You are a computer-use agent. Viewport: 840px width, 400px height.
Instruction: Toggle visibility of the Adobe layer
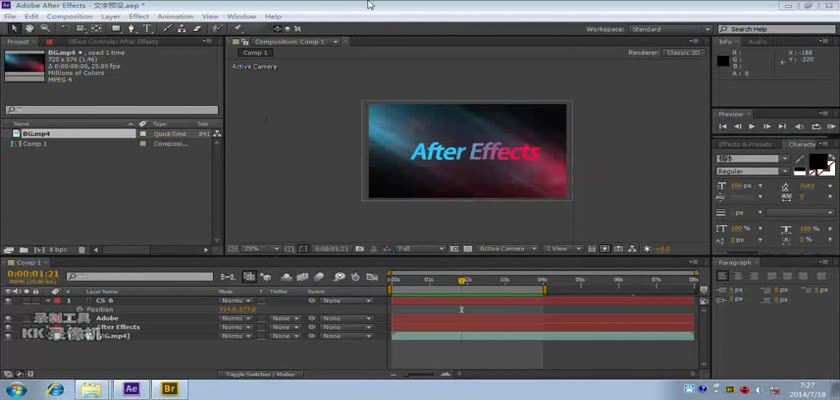pos(8,318)
